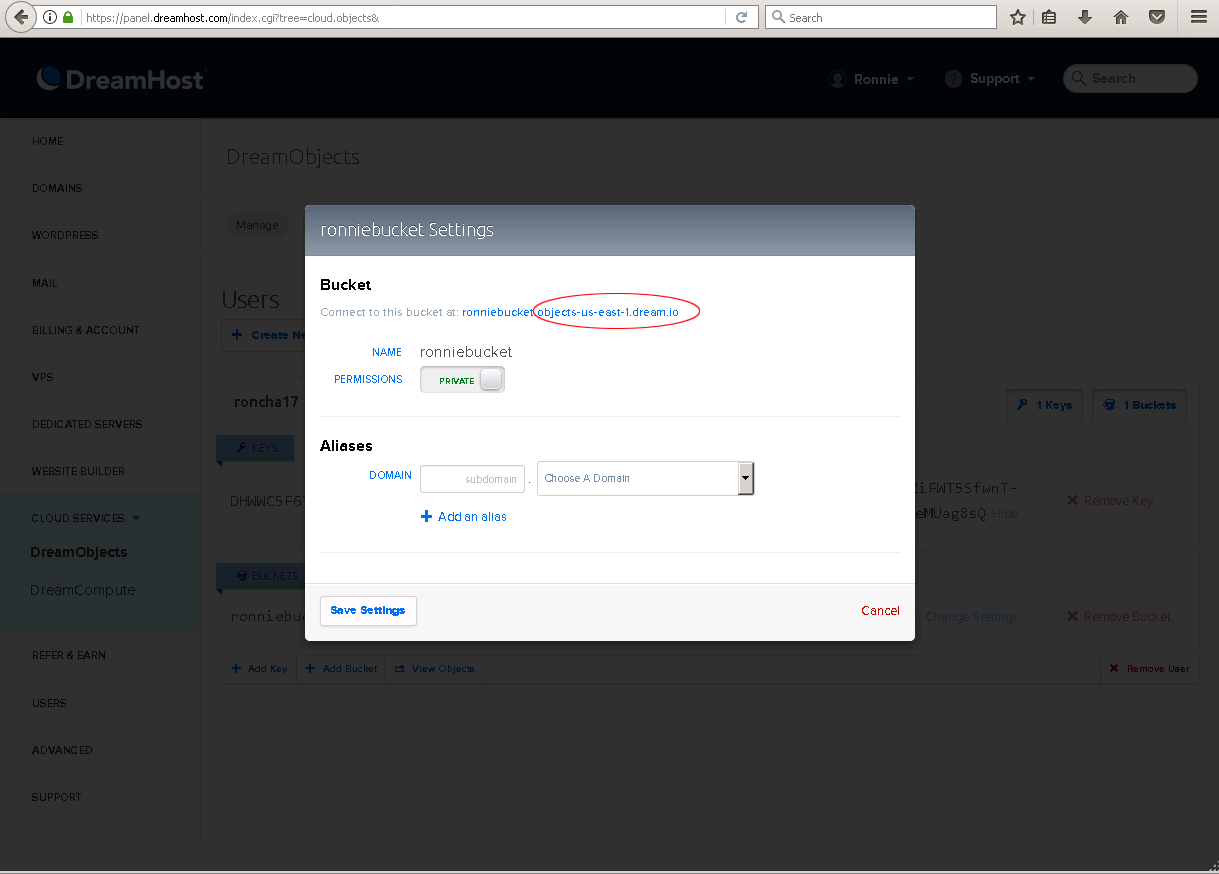
Task: Click the Hide link beside the secret key
Action: click(x=1005, y=514)
